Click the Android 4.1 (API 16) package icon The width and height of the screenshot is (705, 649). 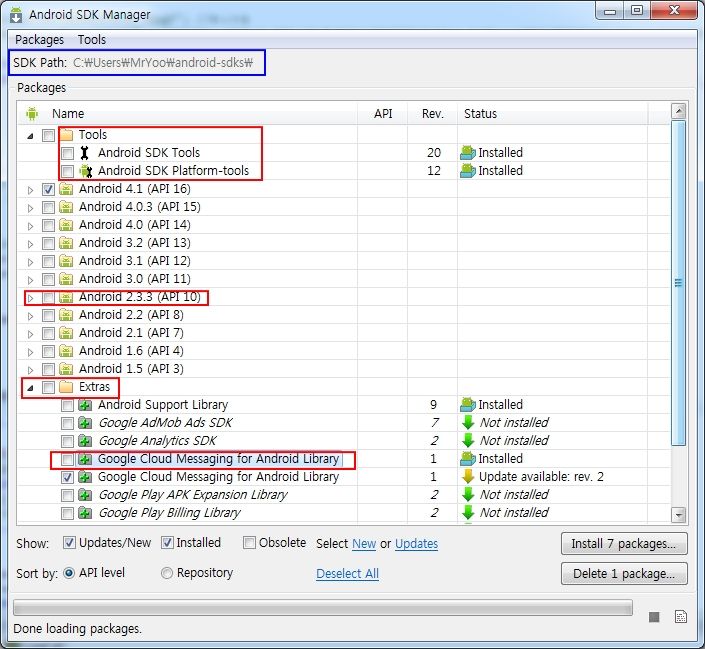click(x=66, y=189)
